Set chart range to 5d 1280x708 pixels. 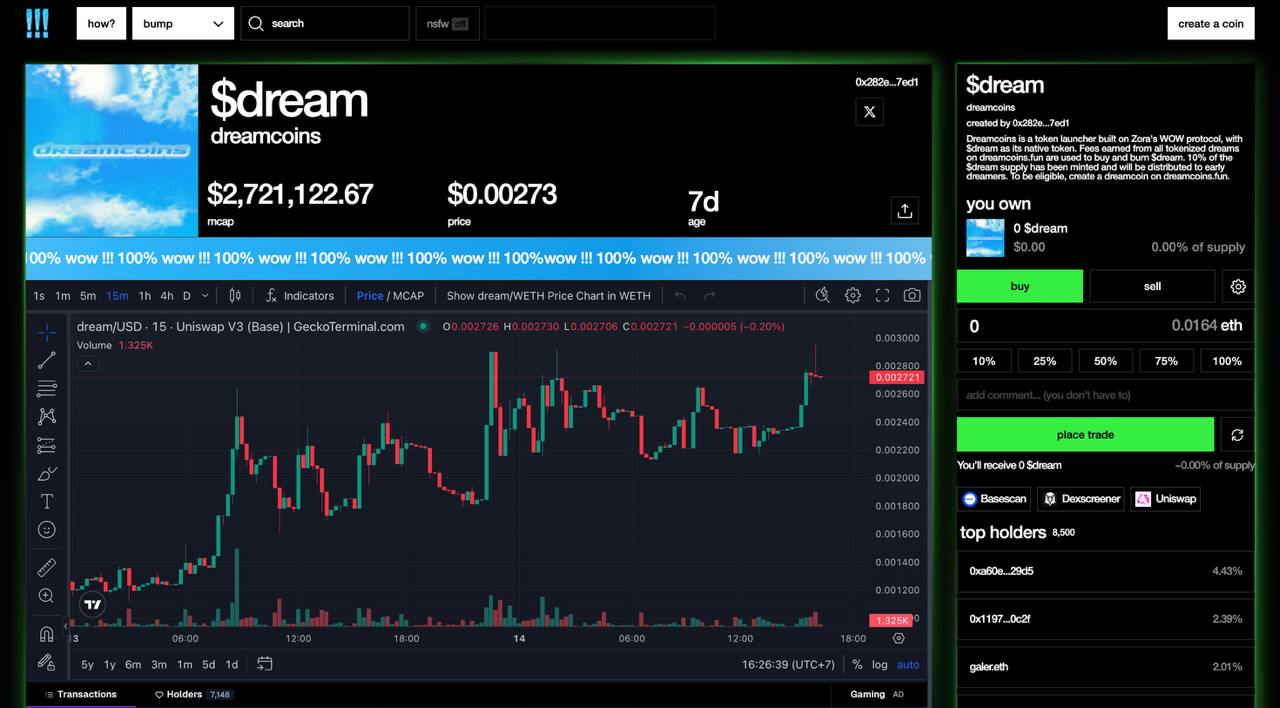208,665
